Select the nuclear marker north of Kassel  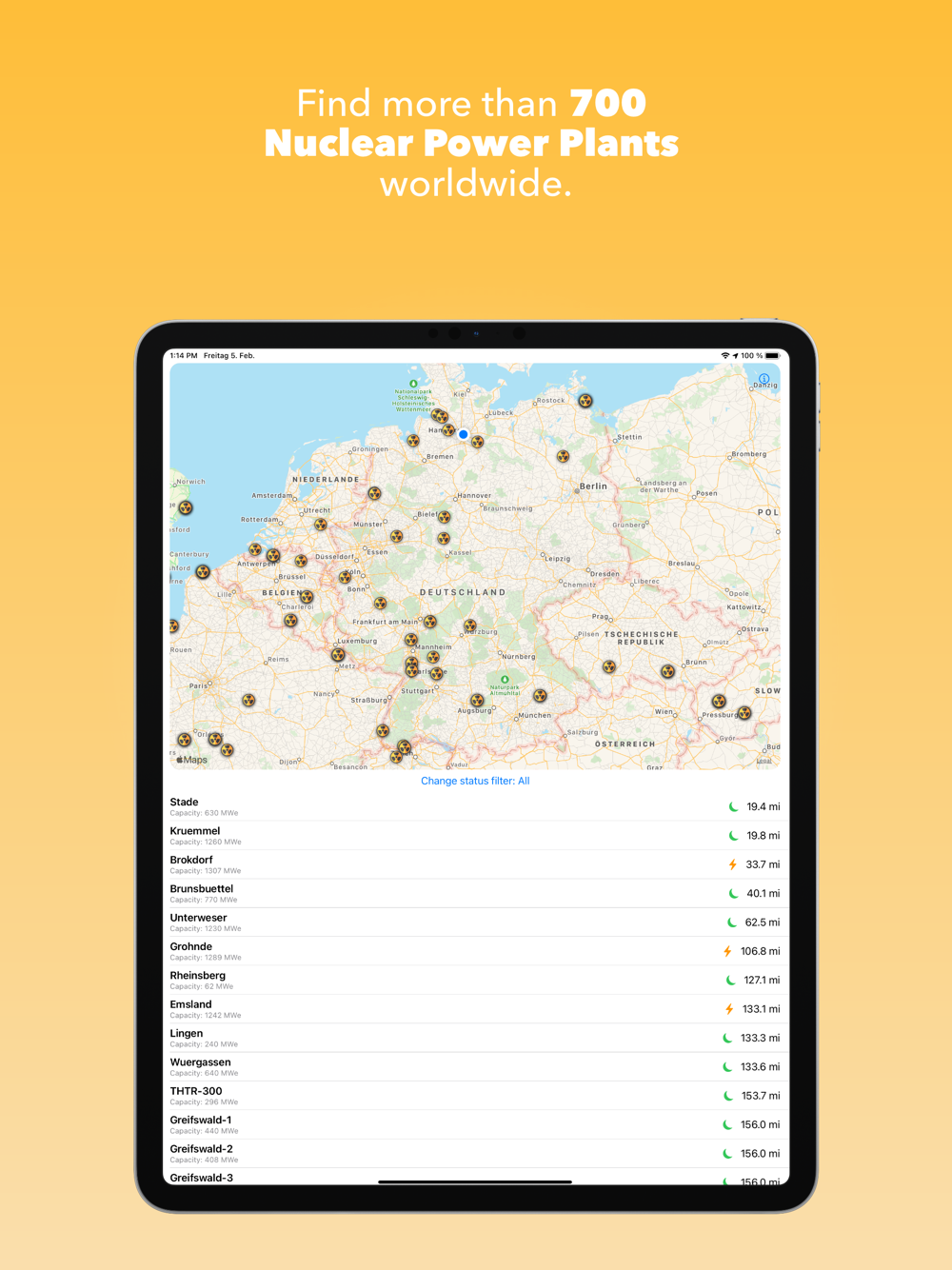[x=444, y=538]
